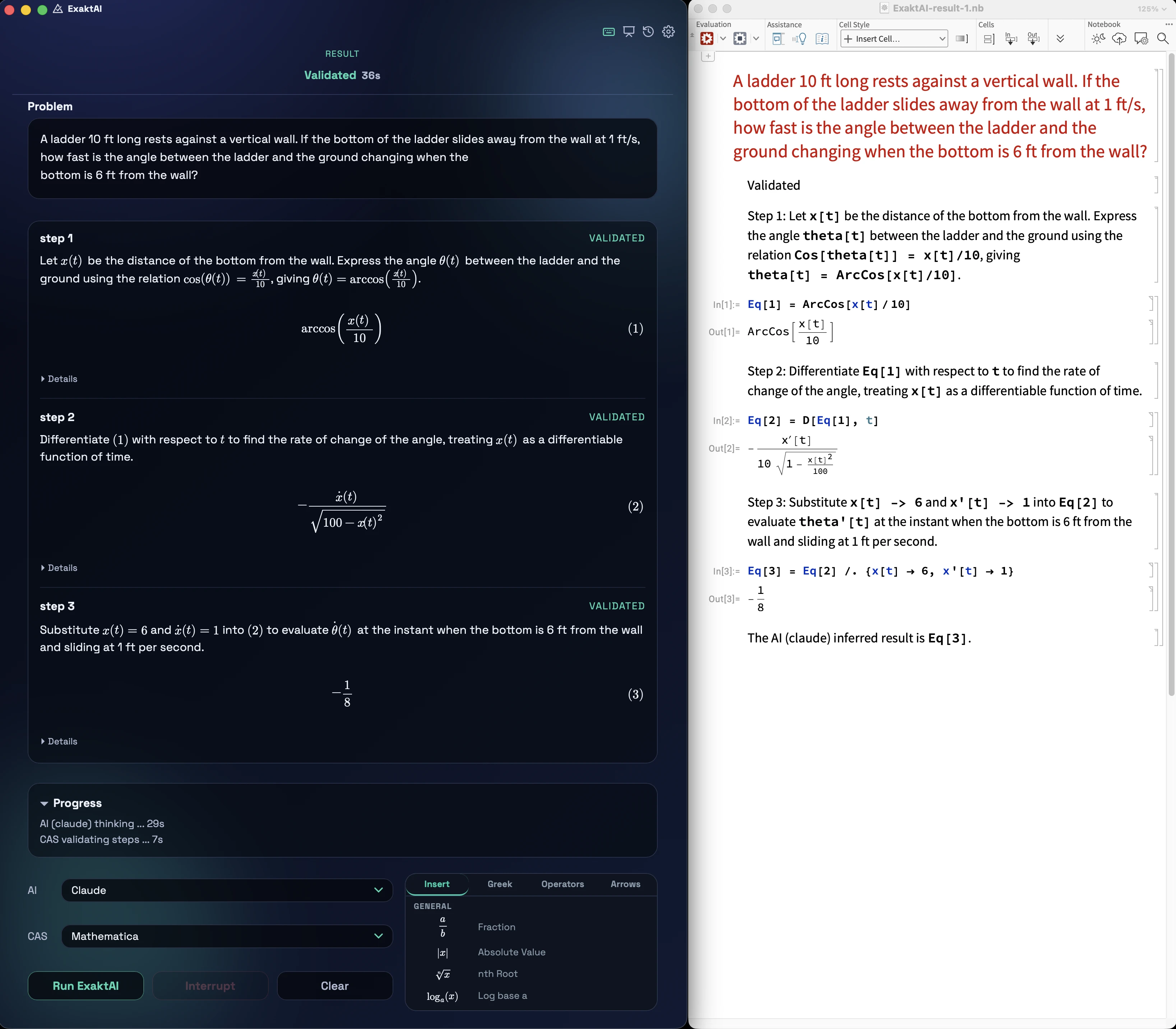Click the Run ExaktAI button
Viewport: 1176px width, 1029px height.
85,986
